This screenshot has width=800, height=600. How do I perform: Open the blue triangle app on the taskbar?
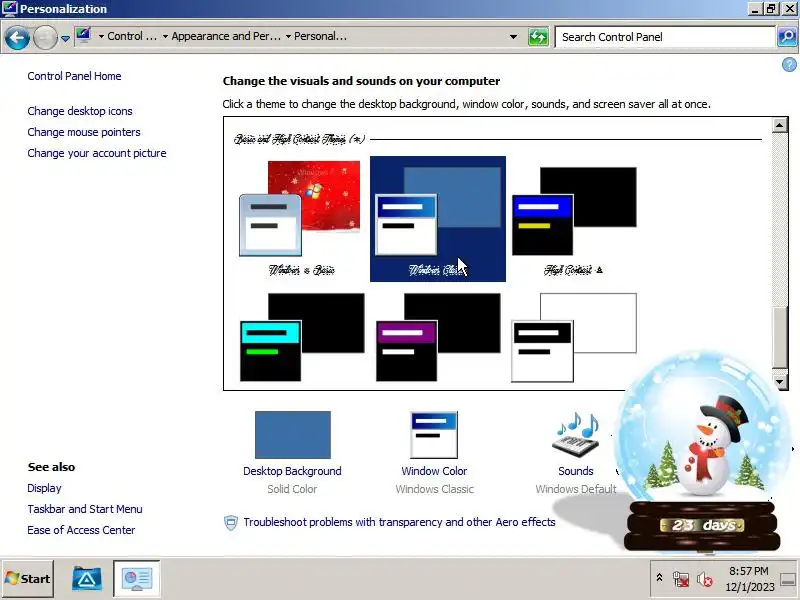tap(87, 579)
